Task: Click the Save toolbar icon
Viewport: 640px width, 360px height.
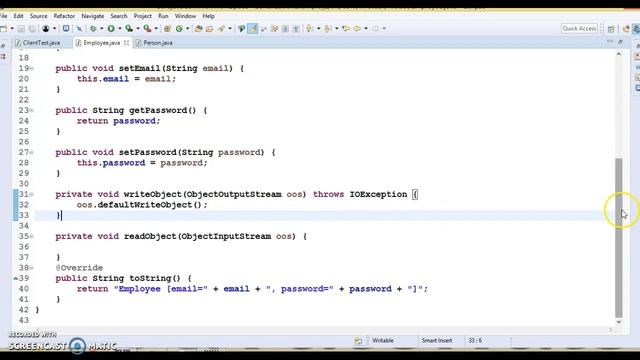Action: click(21, 29)
